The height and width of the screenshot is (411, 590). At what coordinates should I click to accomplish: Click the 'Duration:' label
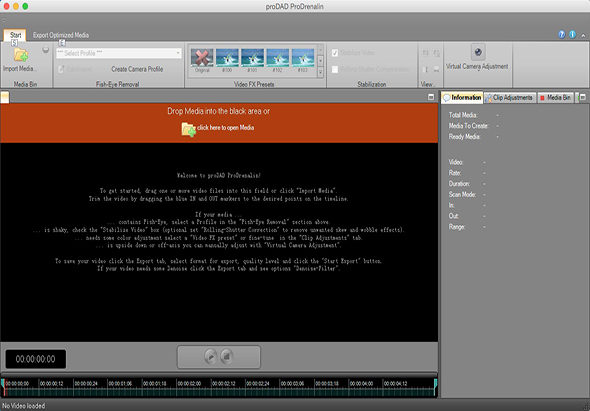tap(459, 184)
